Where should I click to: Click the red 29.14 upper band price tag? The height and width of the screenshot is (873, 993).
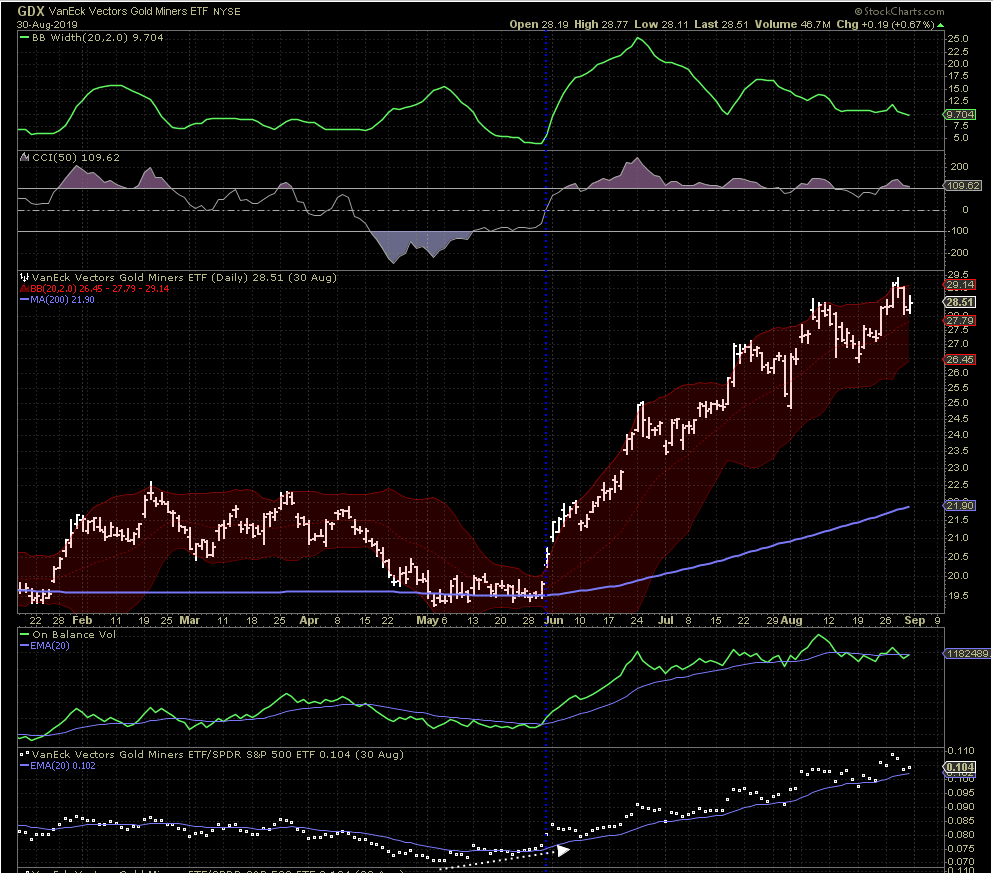960,285
